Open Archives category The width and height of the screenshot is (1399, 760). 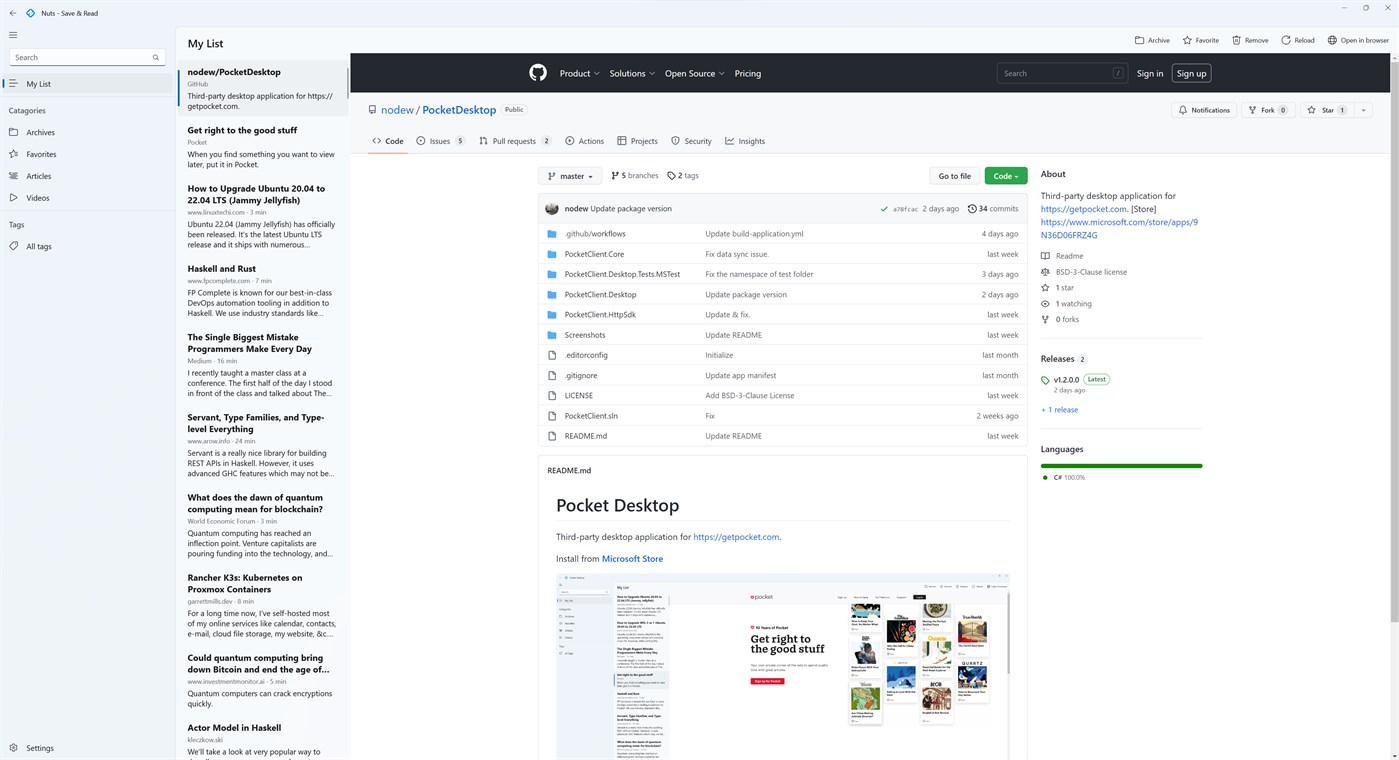88,132
